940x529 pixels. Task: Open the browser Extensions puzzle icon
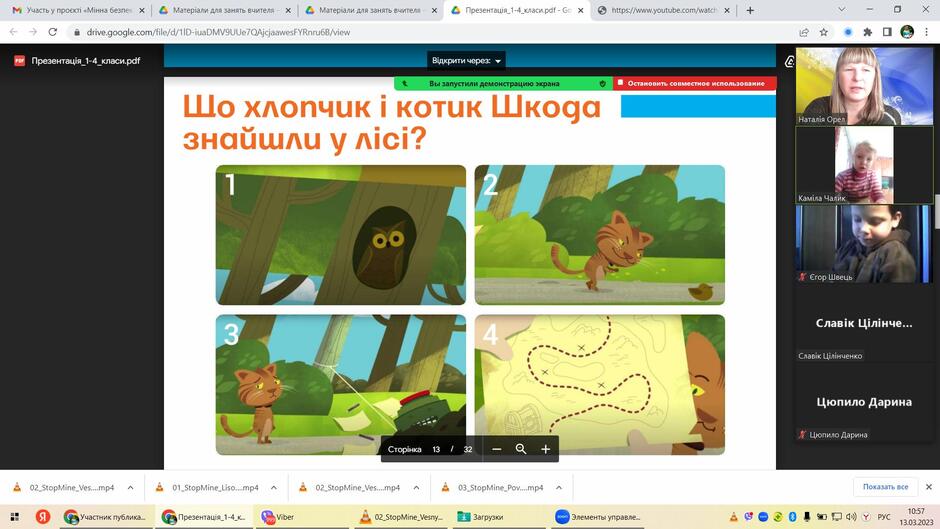[867, 32]
